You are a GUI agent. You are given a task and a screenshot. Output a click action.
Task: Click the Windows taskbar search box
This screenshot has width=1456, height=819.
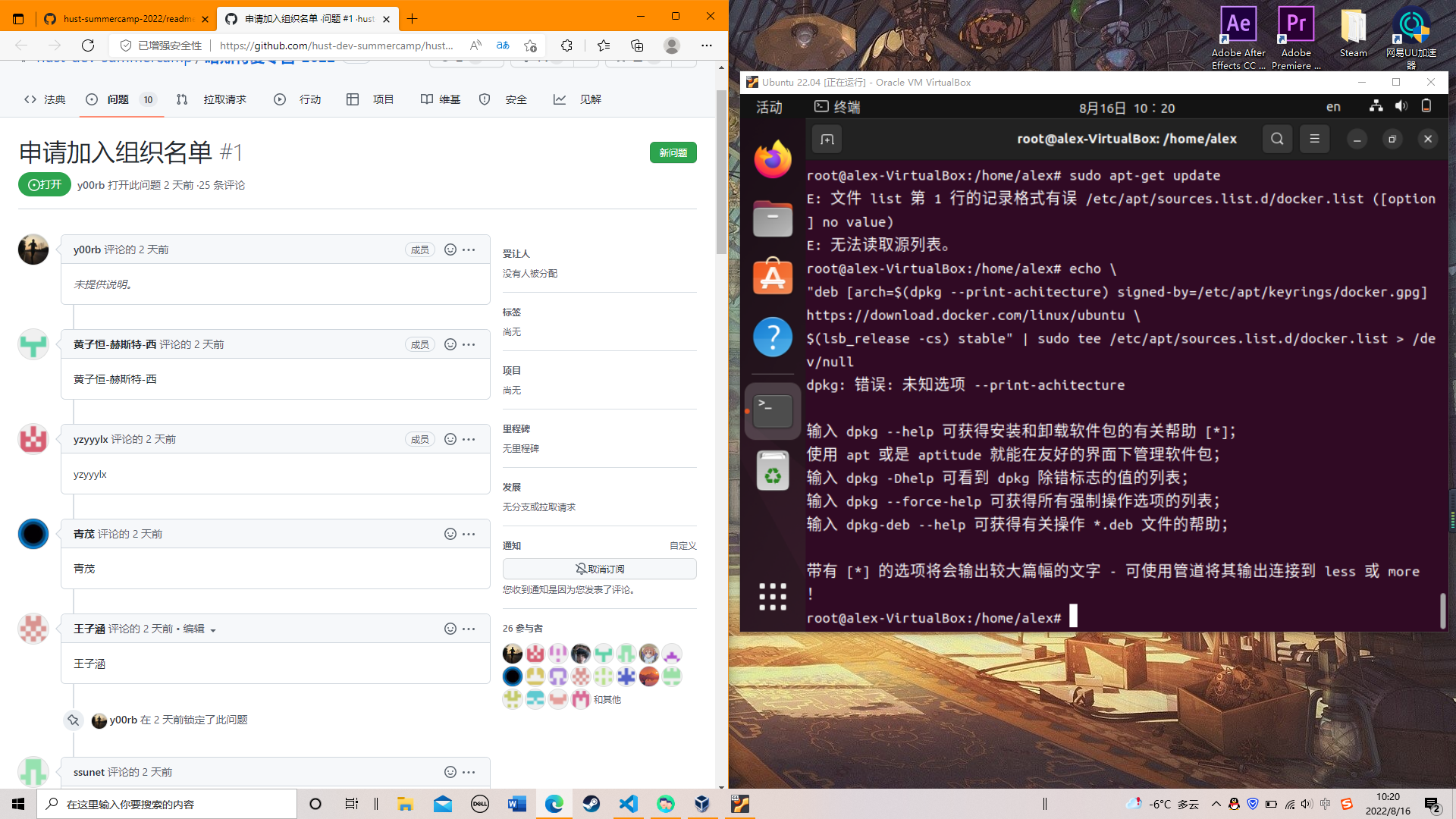point(167,804)
